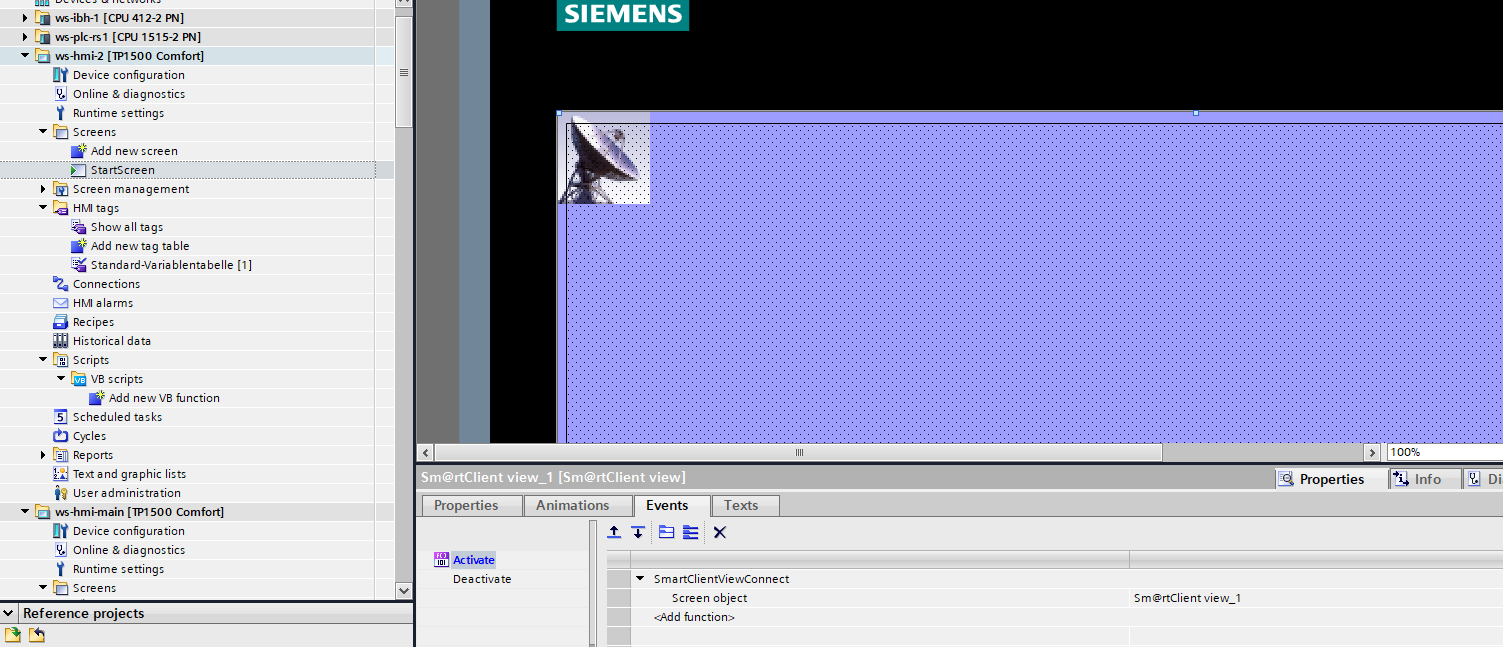This screenshot has height=647, width=1503.
Task: Click the move function up arrow icon
Action: 614,532
